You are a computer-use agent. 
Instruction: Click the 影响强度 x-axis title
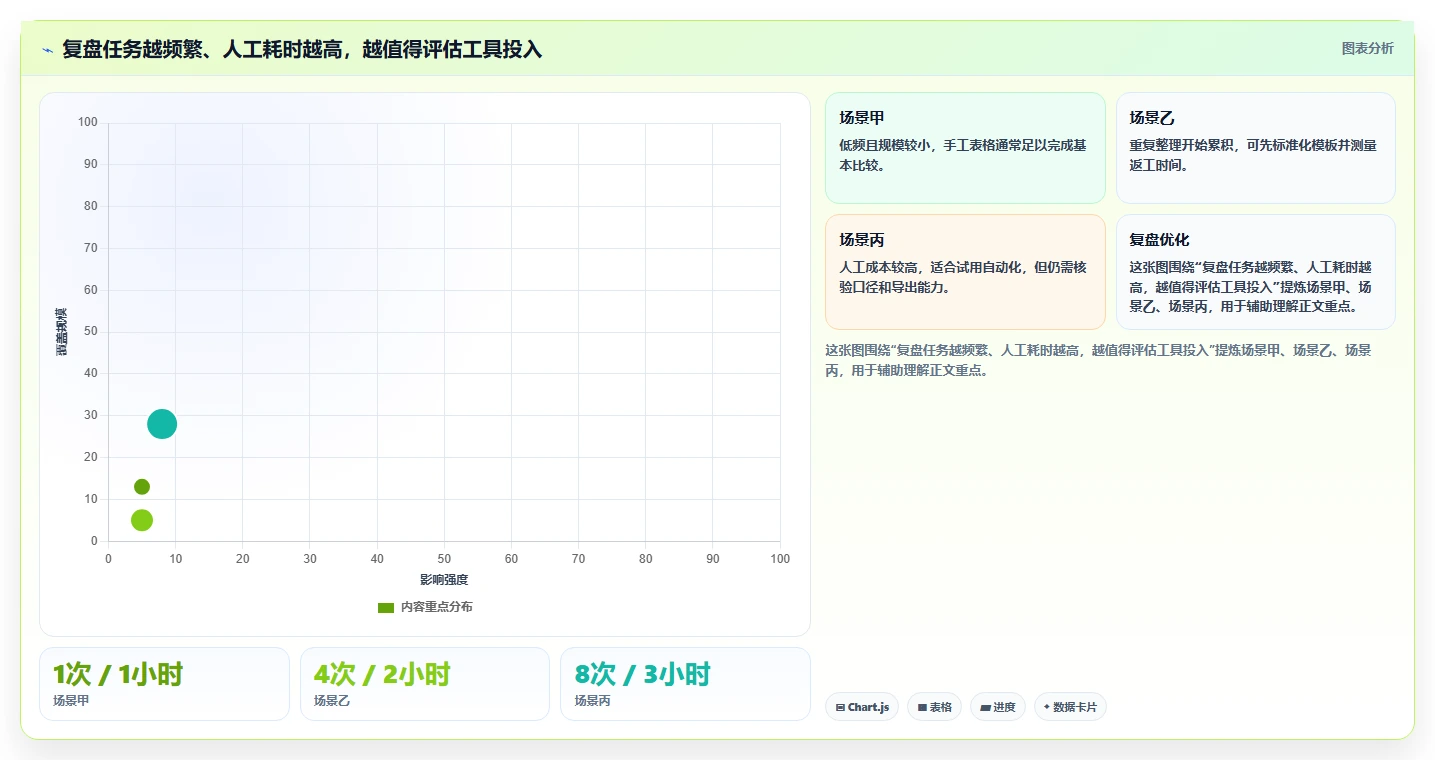[444, 580]
